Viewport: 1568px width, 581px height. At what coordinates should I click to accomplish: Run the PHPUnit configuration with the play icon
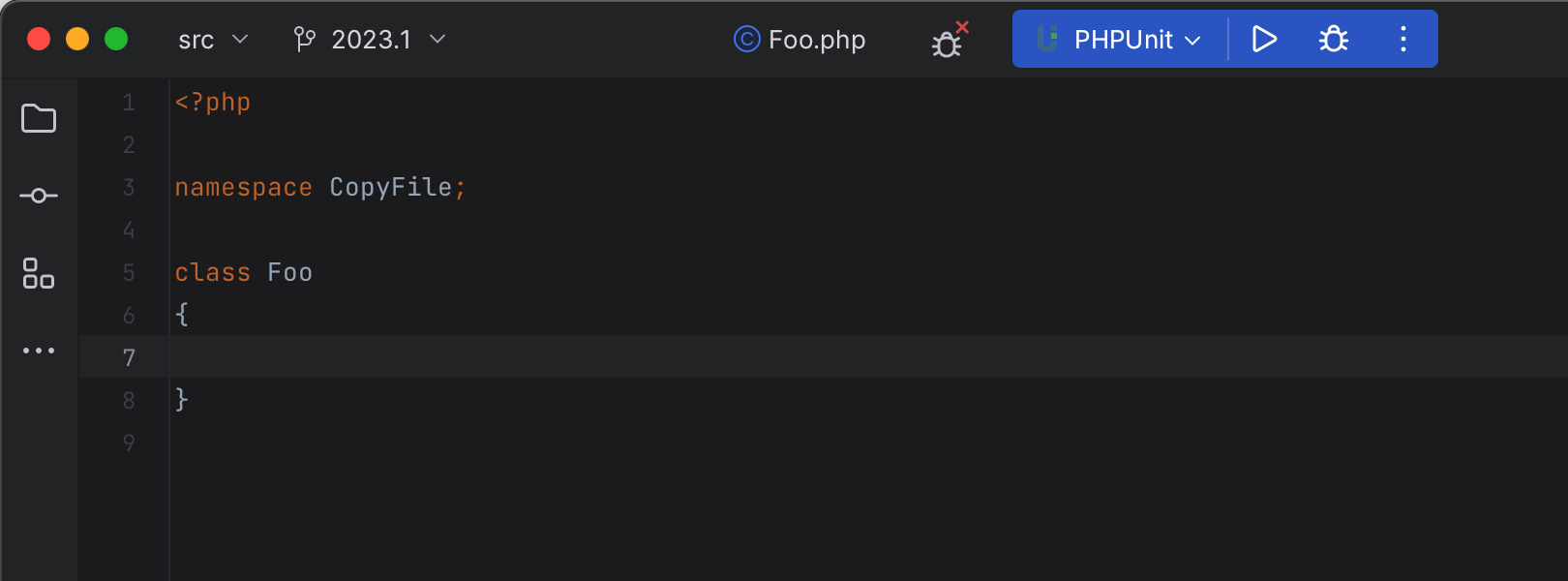pos(1264,40)
